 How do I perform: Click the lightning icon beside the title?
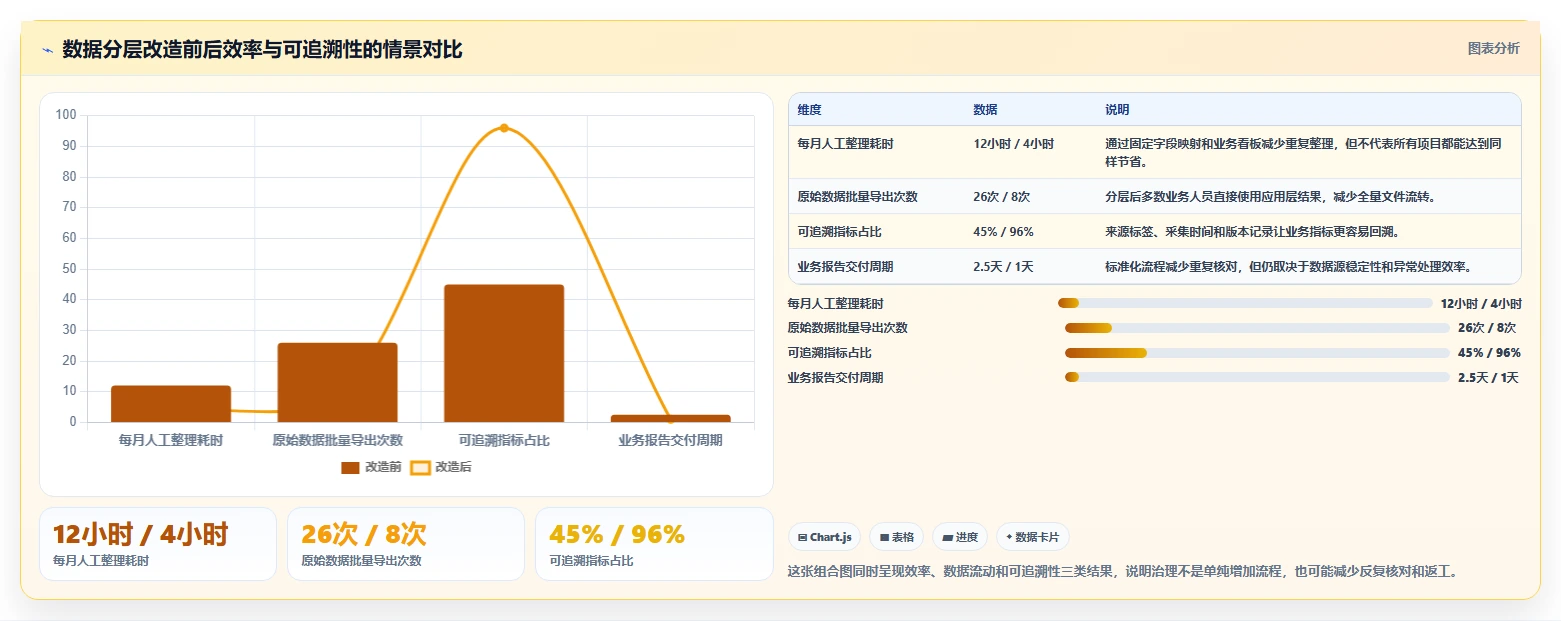(x=48, y=50)
